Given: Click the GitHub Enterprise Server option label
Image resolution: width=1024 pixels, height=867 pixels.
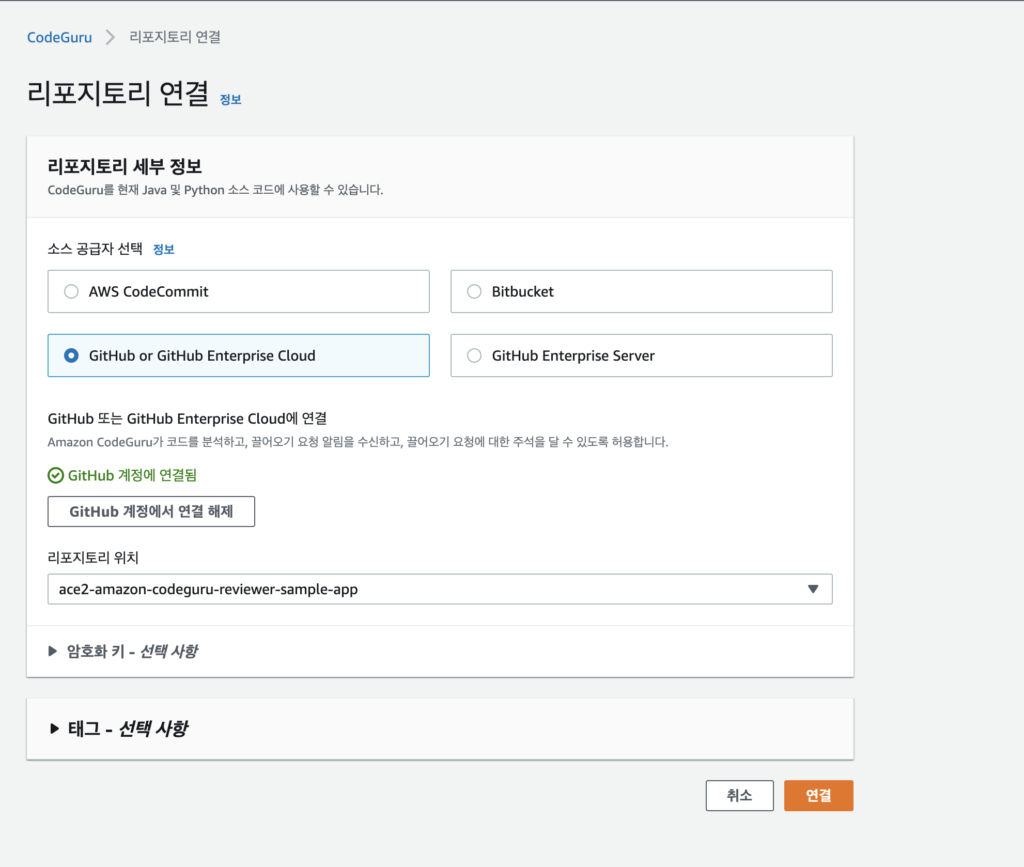Looking at the screenshot, I should tap(573, 355).
